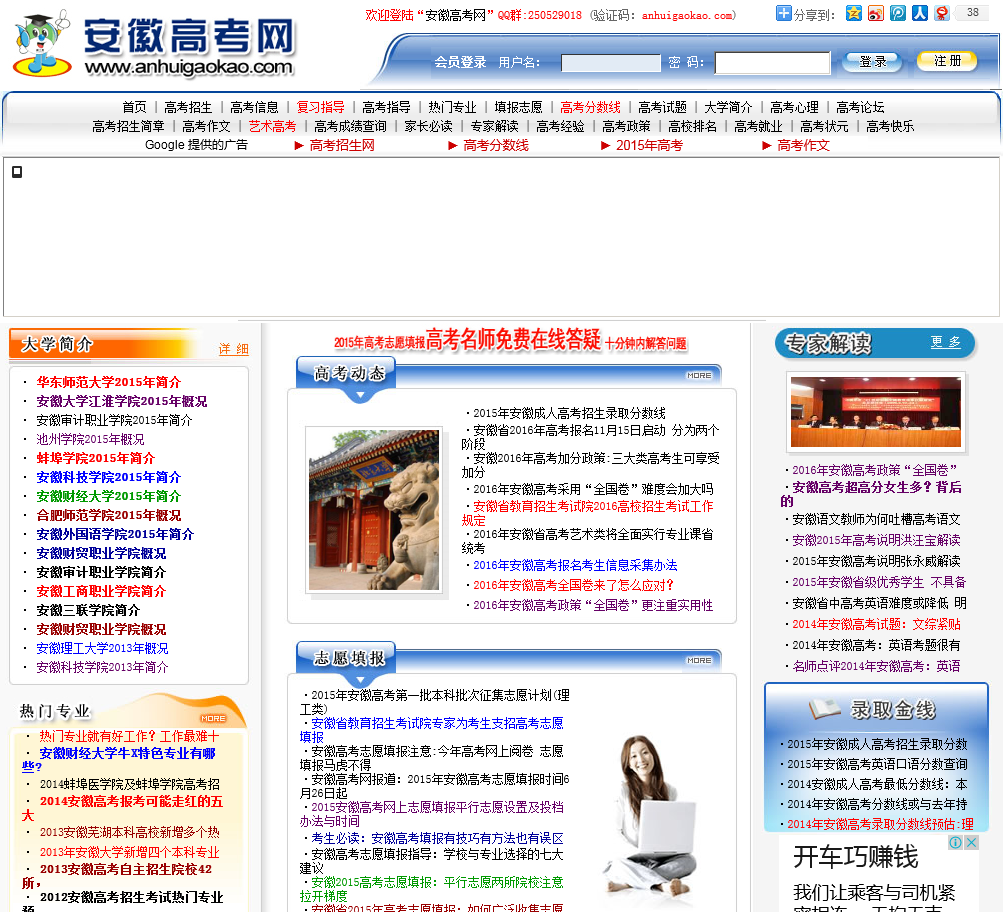Viewport: 1003px width, 912px height.
Task: Open MORE in 热门专业 section
Action: (213, 719)
